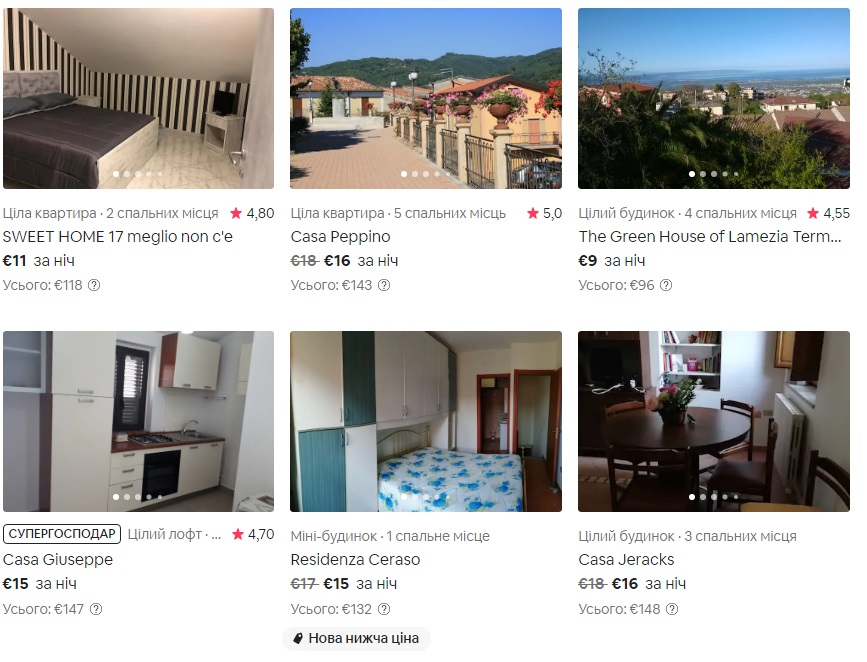Open the €143 total price info icon
The height and width of the screenshot is (662, 867).
click(x=384, y=285)
